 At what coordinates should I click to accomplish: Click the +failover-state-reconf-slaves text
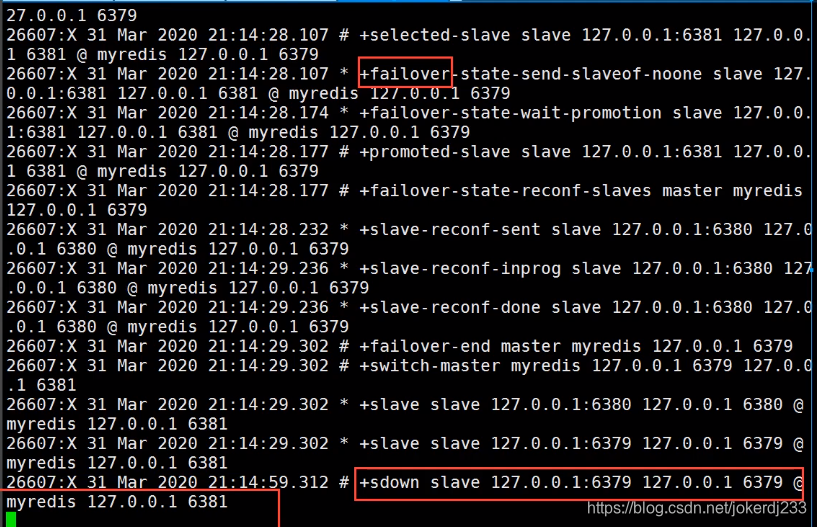point(505,191)
